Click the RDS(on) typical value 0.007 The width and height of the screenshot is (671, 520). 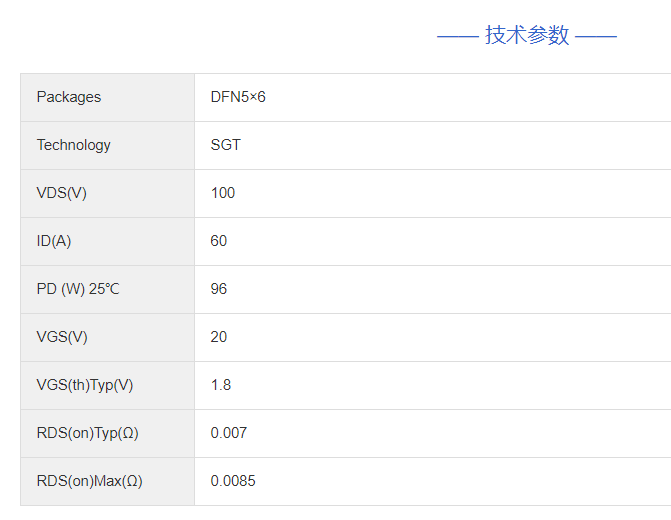coord(229,433)
